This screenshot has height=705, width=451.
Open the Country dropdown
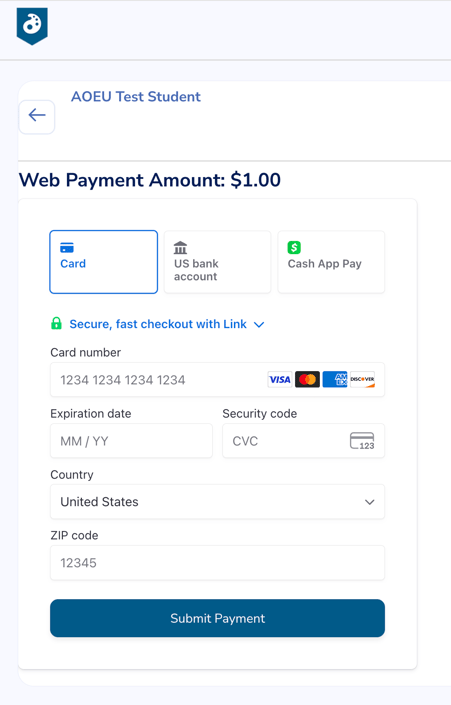pyautogui.click(x=218, y=502)
